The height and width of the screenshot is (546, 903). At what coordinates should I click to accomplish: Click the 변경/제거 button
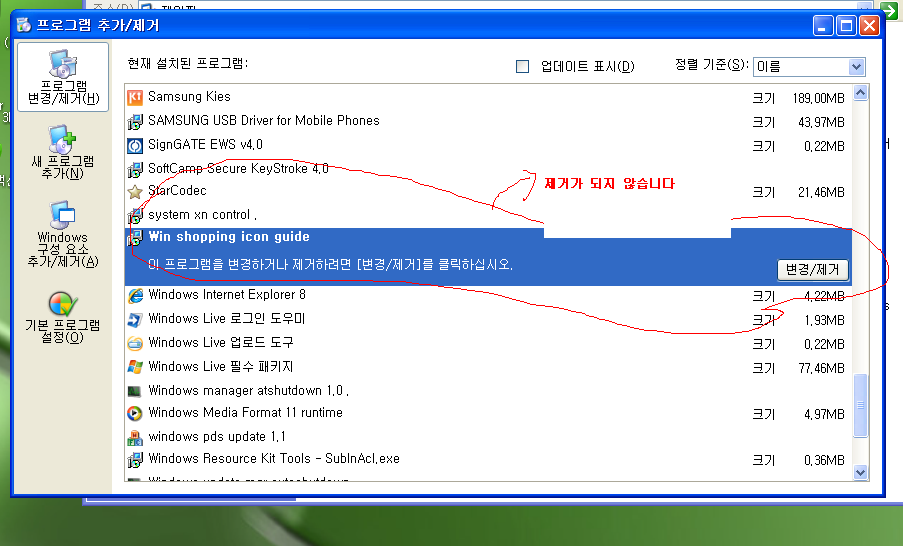click(x=813, y=270)
